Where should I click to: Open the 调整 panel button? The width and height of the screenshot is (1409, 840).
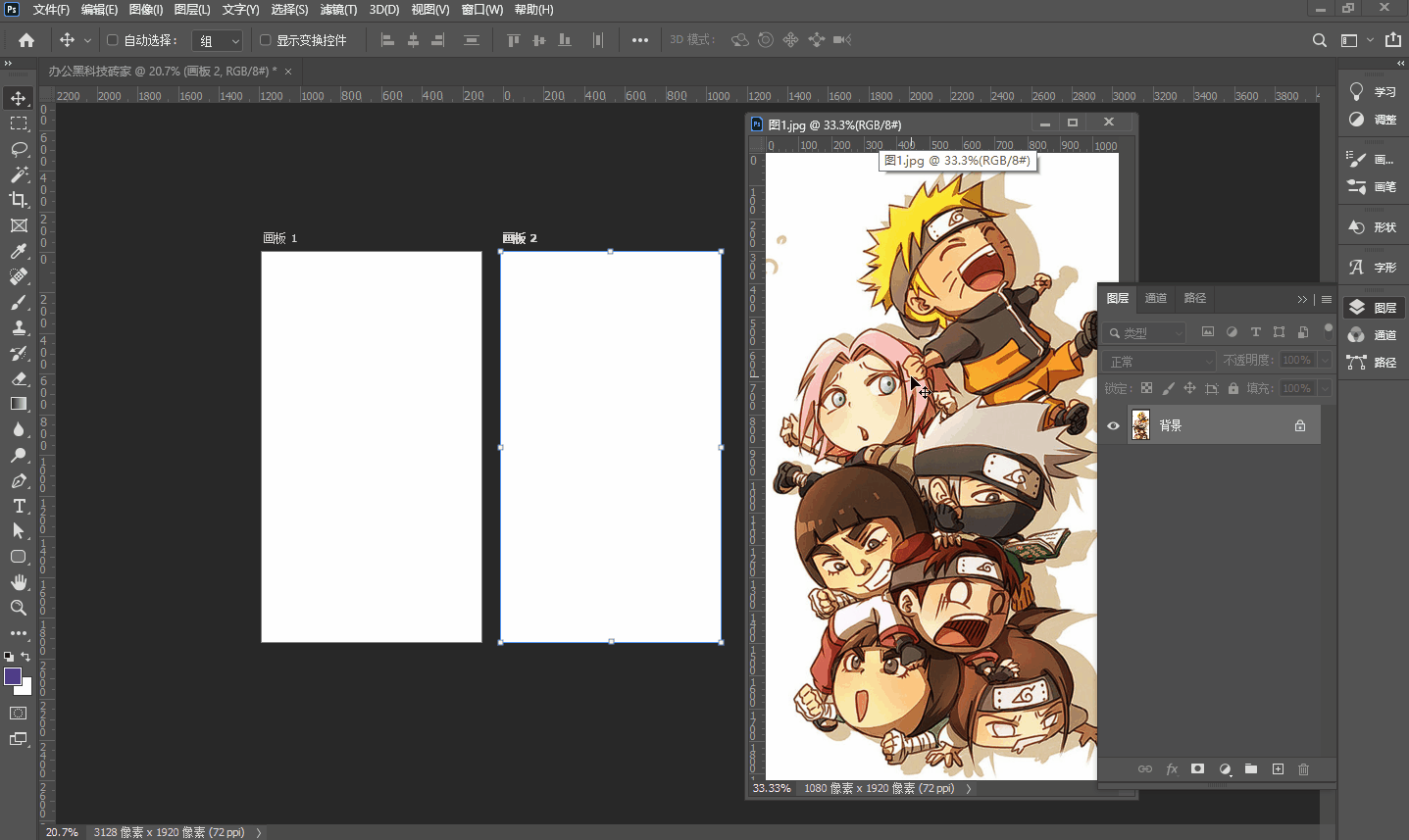click(x=1374, y=120)
